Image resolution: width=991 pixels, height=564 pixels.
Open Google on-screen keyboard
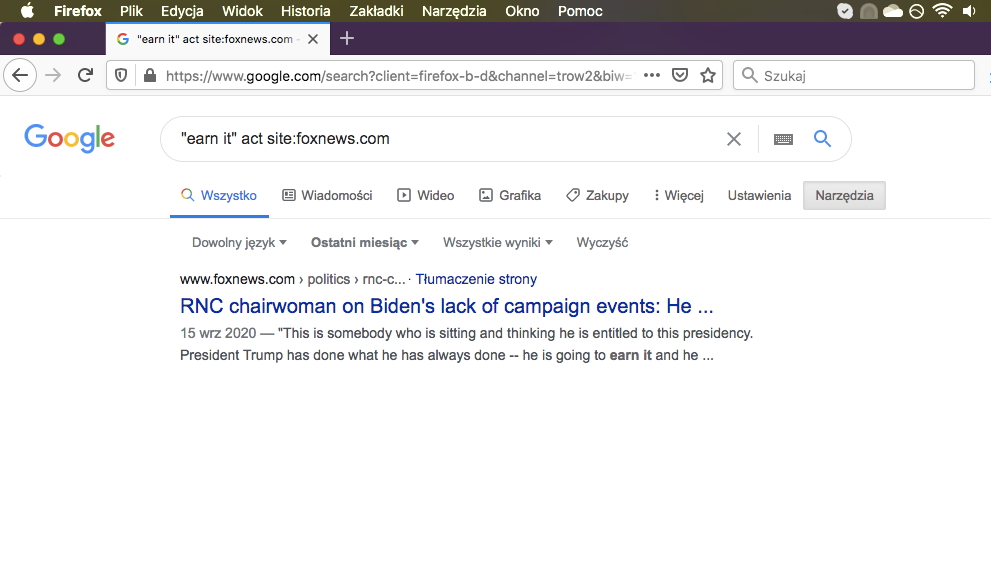(783, 139)
